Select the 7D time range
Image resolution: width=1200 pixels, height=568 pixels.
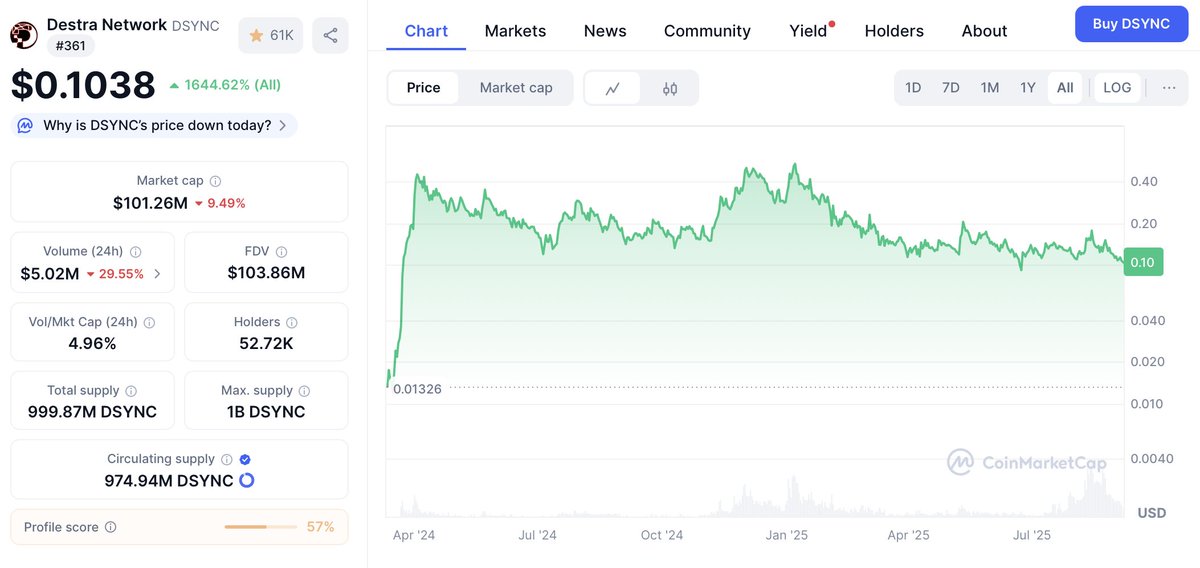[x=951, y=88]
